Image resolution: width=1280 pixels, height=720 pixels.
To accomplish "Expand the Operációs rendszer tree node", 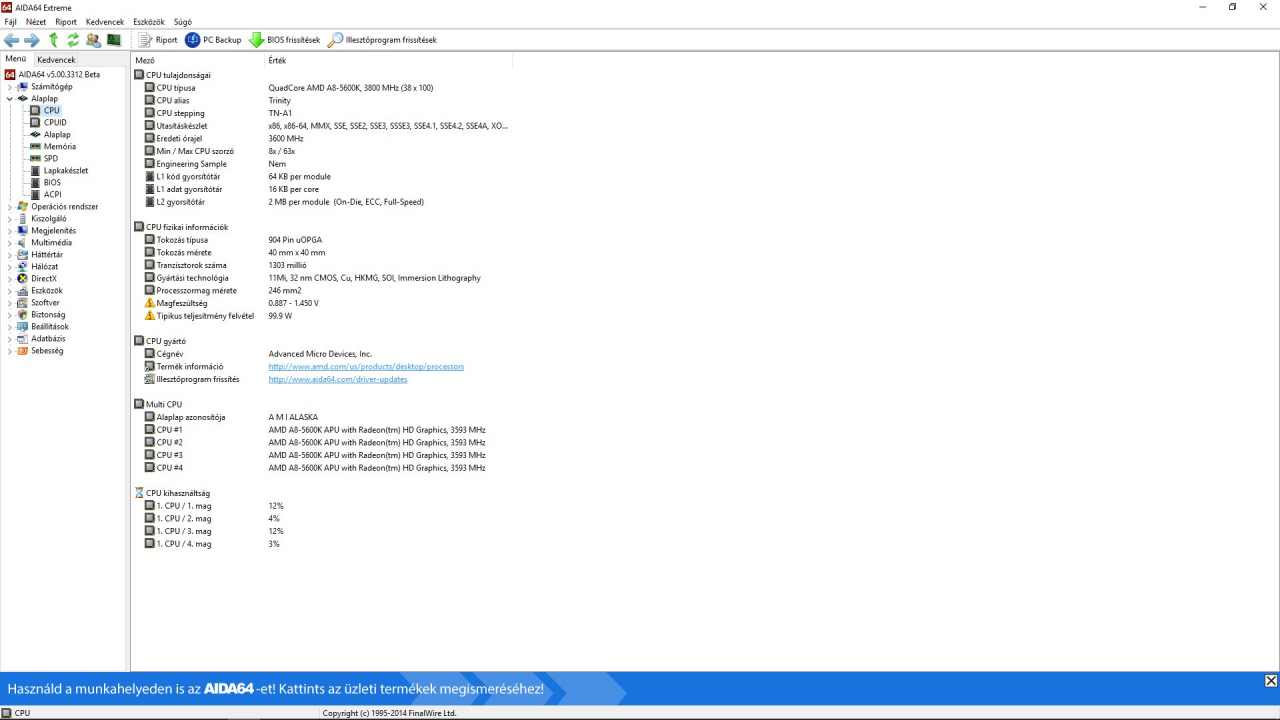I will pos(10,207).
